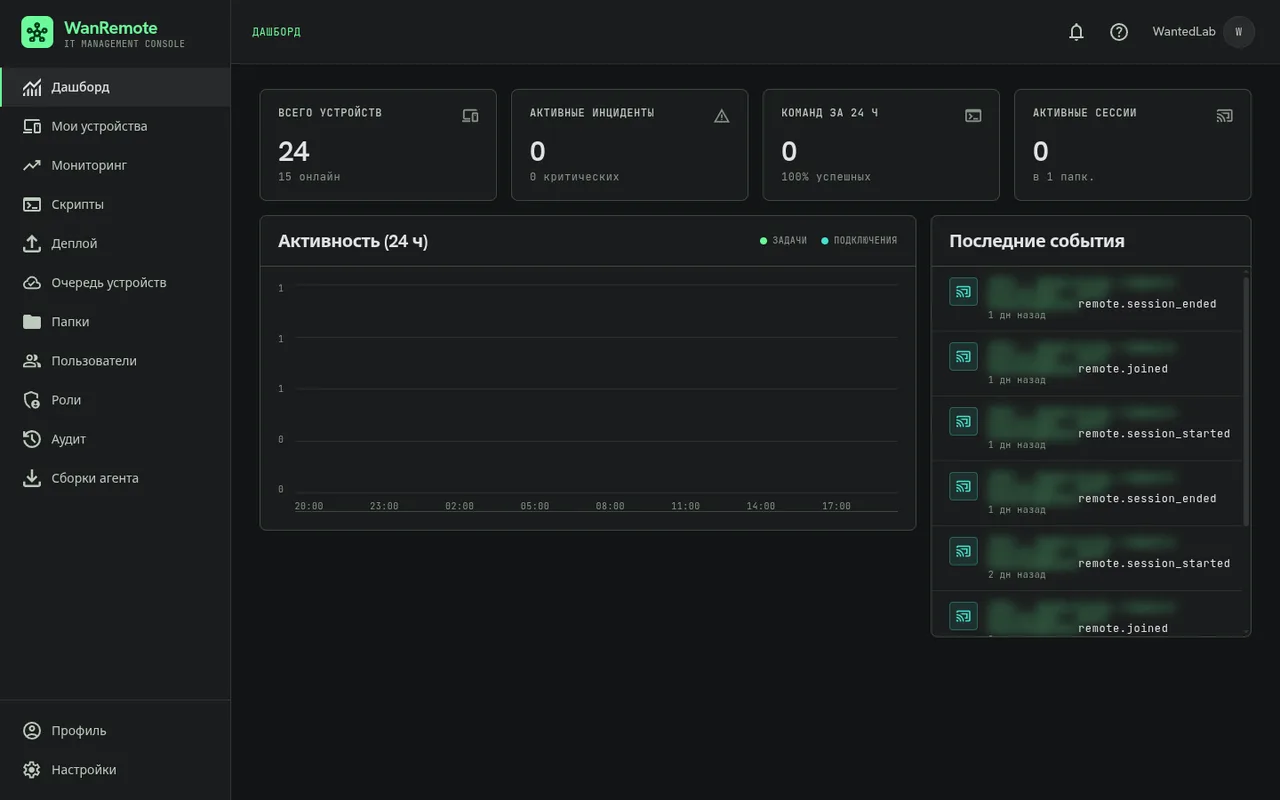This screenshot has width=1280, height=800.
Task: Click the Настройки gear icon
Action: tap(32, 770)
